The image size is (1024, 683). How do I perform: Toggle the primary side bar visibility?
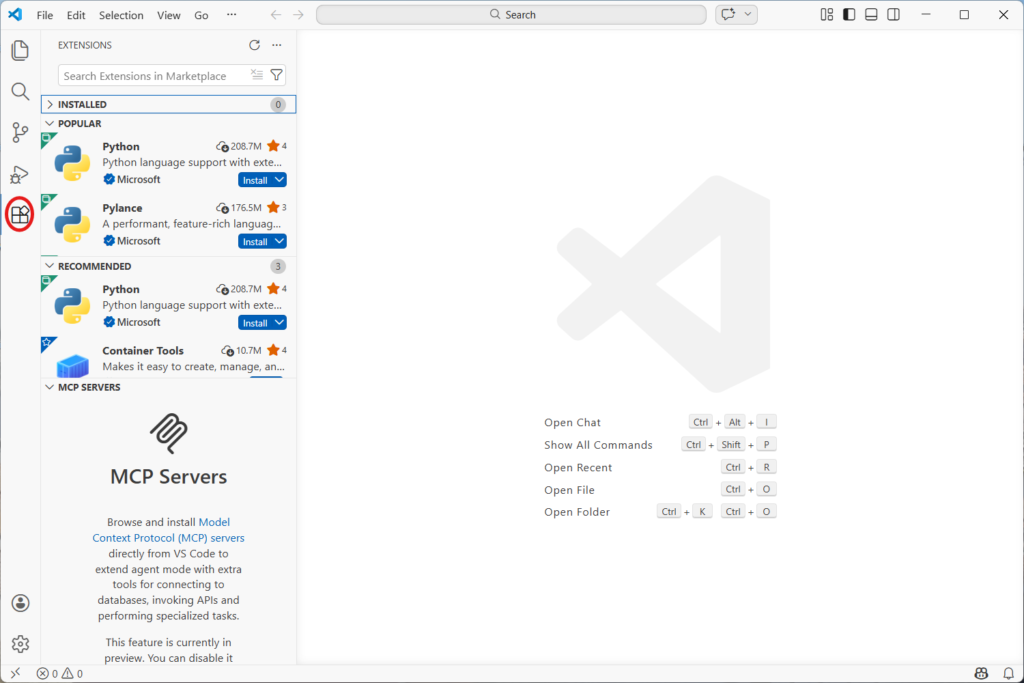point(849,14)
